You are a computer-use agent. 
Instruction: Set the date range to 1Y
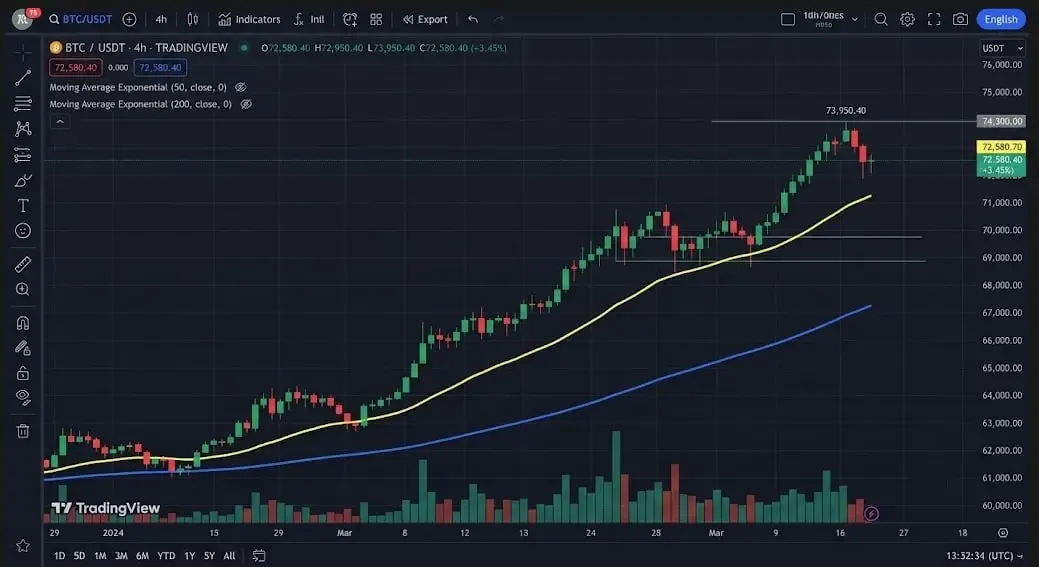pos(190,556)
